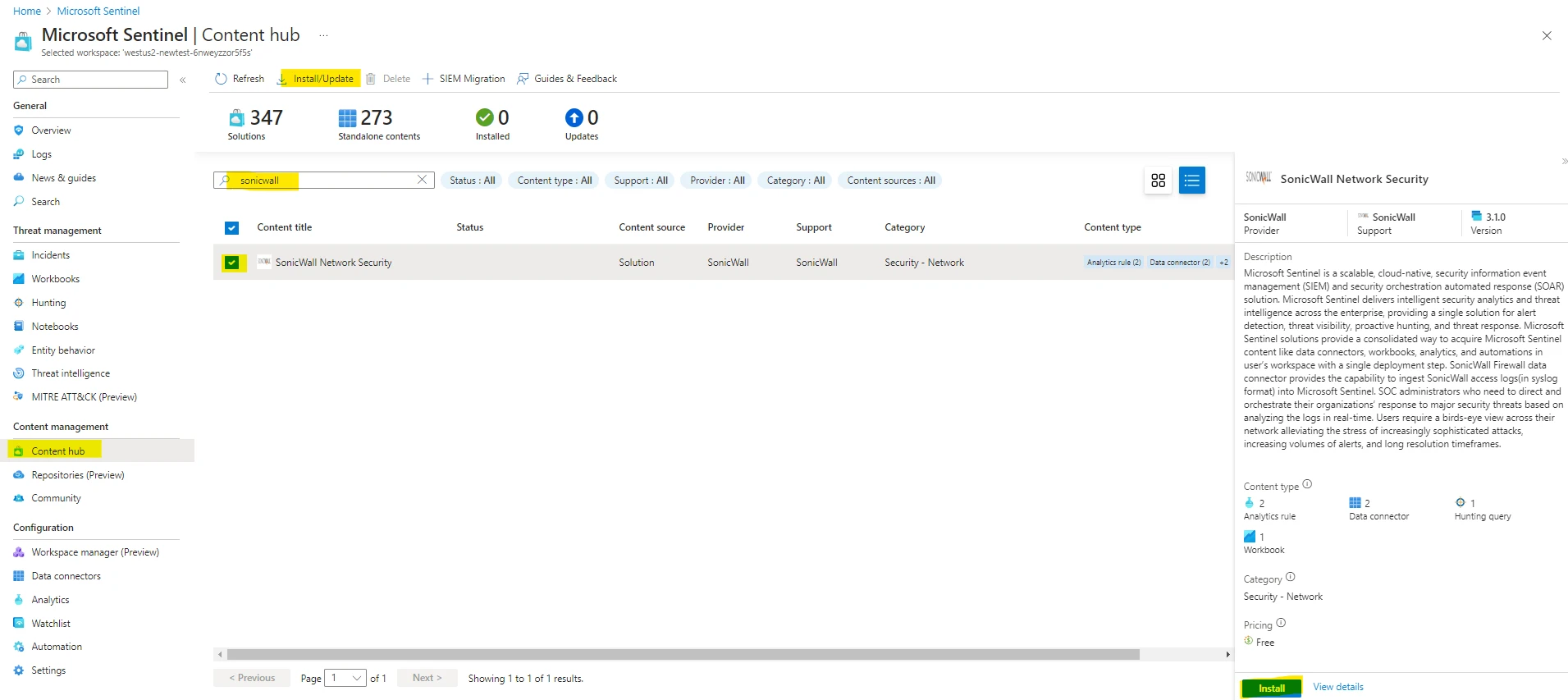Click the SonicWall Network Security row title
This screenshot has width=1568, height=700.
[x=334, y=263]
